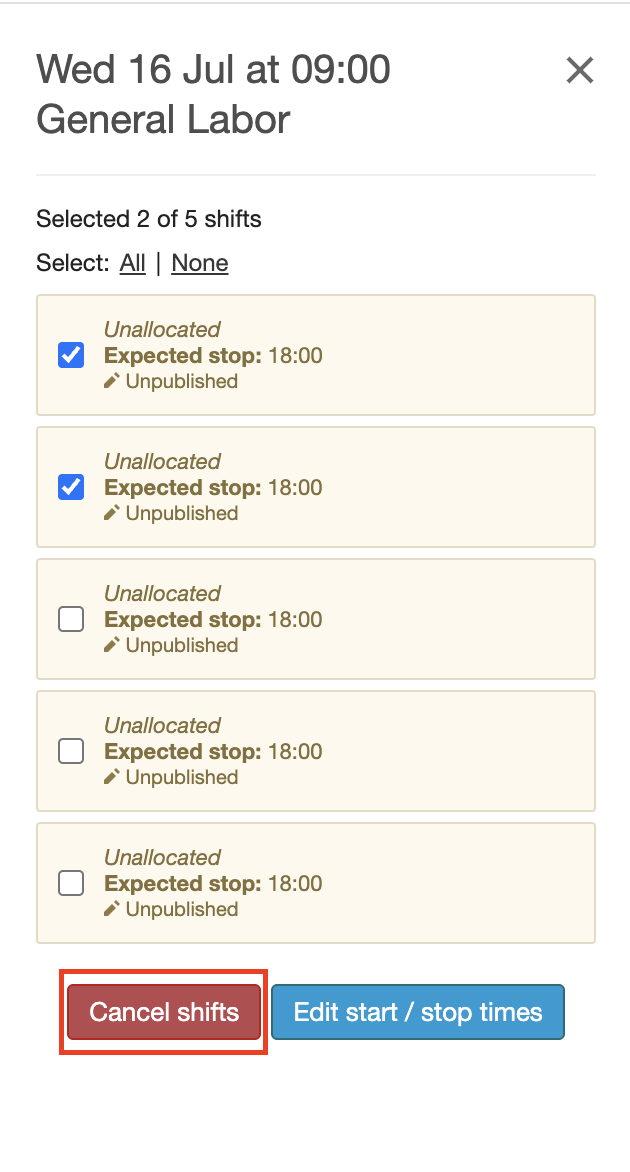Choose the None selection link
The width and height of the screenshot is (630, 1172).
tap(200, 263)
